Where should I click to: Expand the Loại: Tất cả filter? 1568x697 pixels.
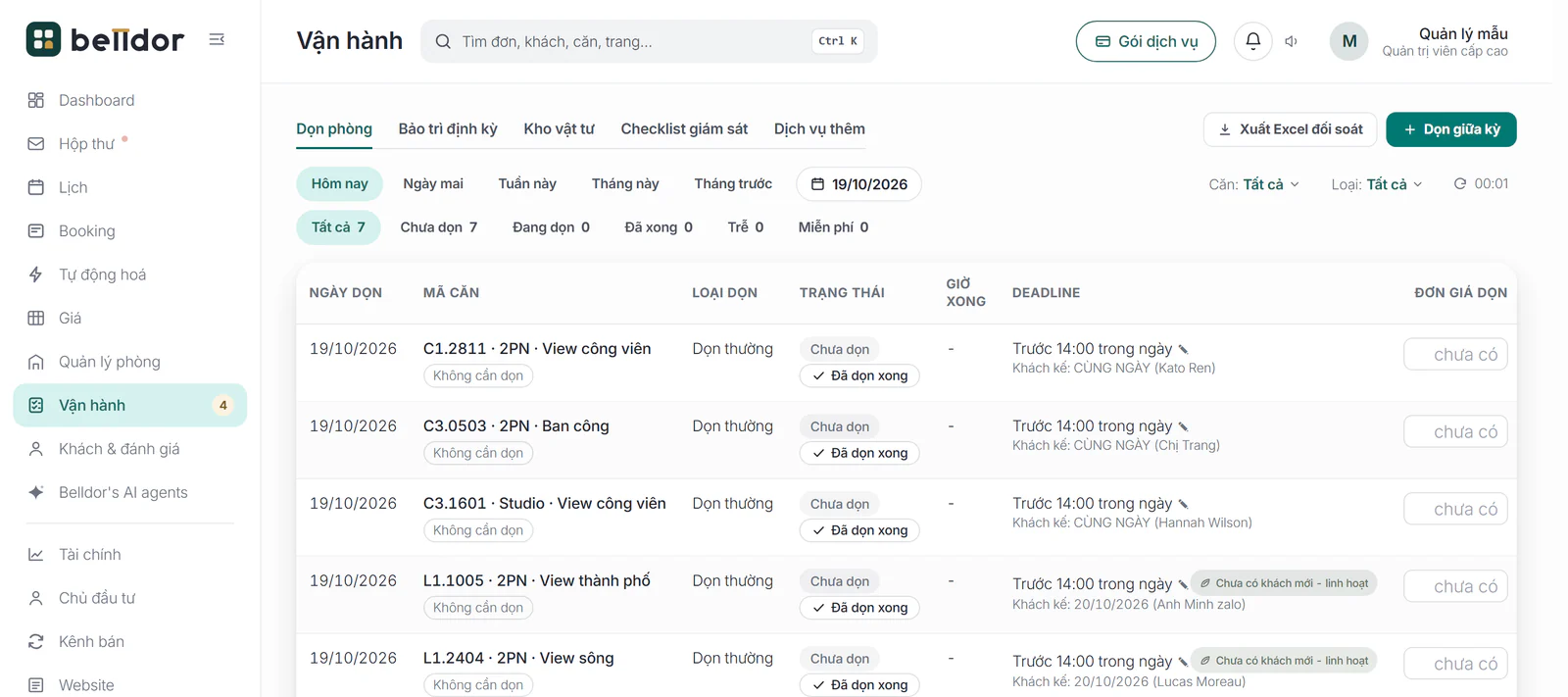pos(1377,184)
